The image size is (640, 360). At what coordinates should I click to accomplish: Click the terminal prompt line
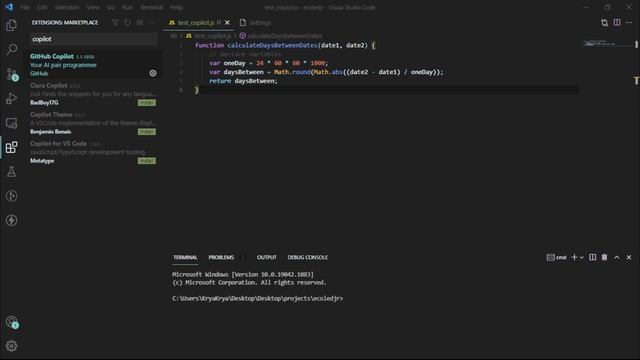tap(258, 298)
